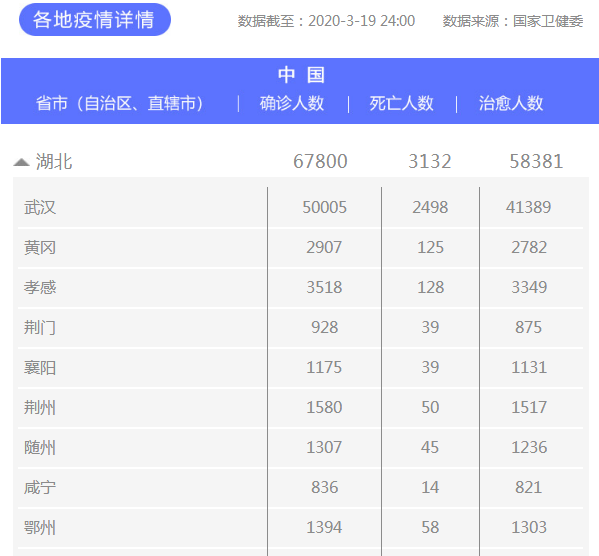Select the 治愈人数 column header

pyautogui.click(x=511, y=104)
